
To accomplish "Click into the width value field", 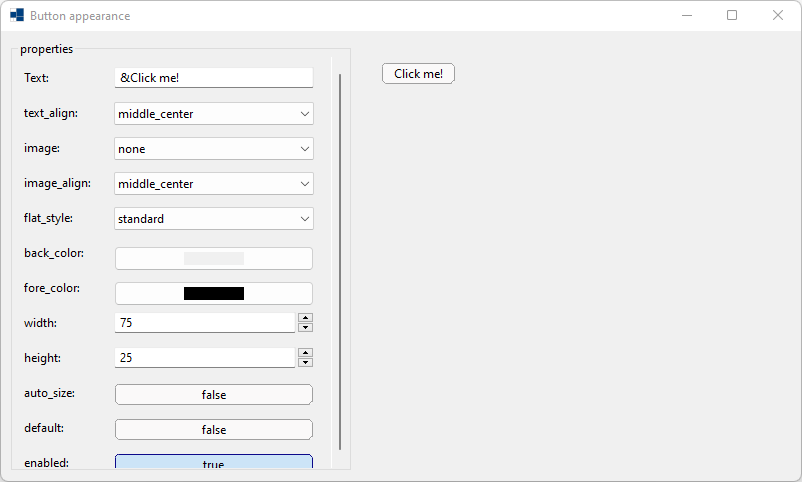I will coord(204,323).
